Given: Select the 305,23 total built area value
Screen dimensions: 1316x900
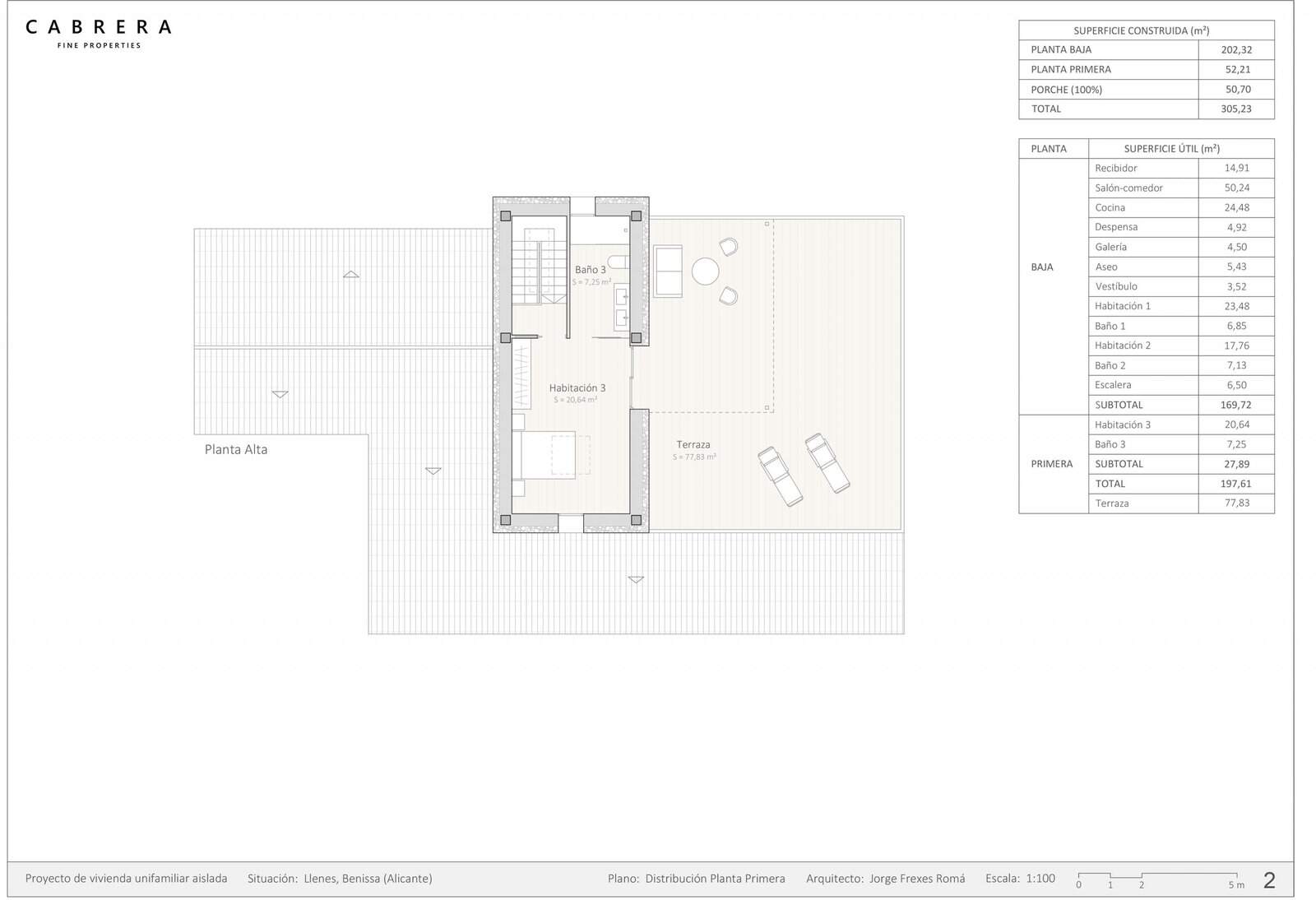Looking at the screenshot, I should tap(1235, 109).
